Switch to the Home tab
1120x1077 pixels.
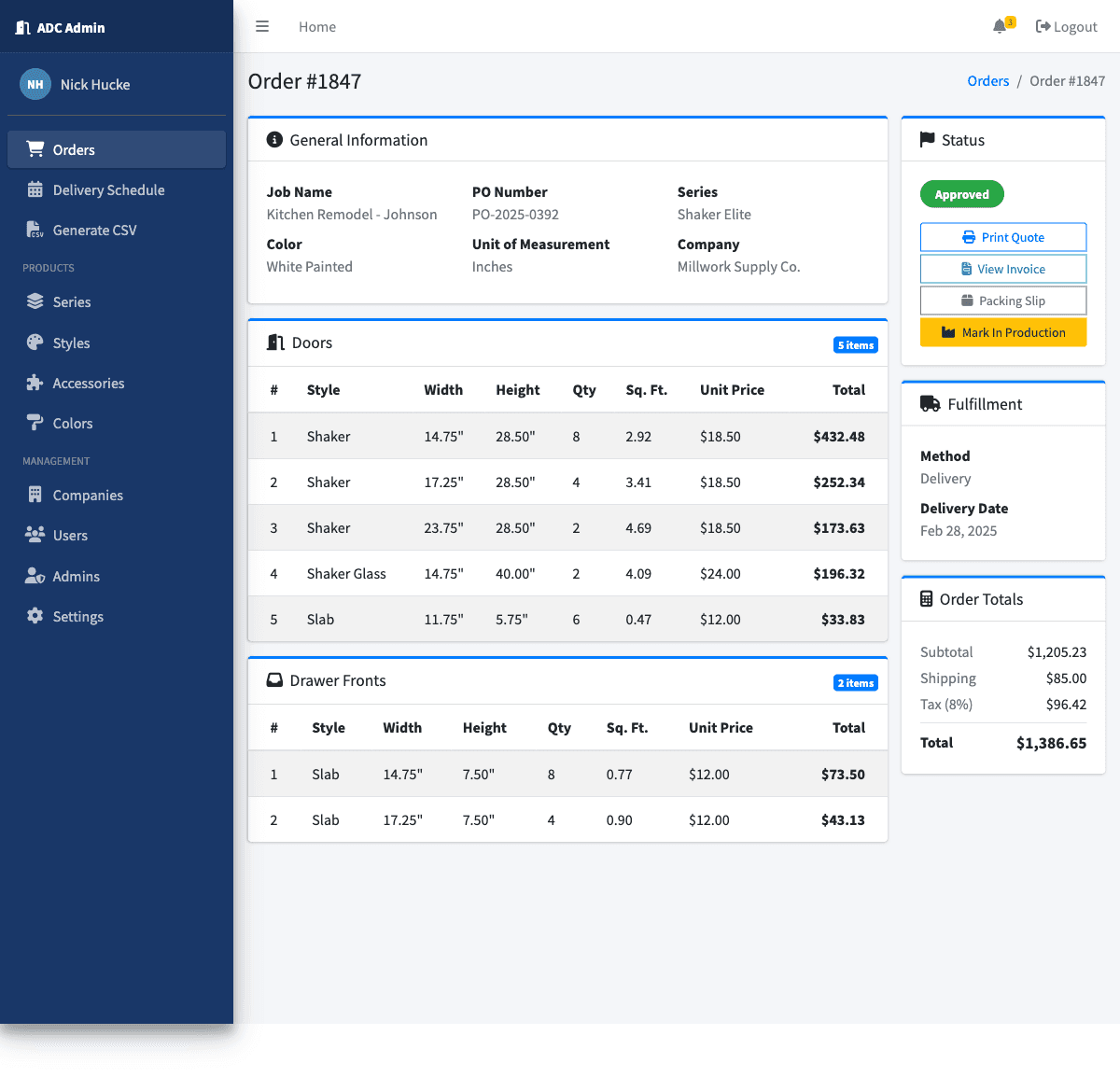pyautogui.click(x=317, y=26)
